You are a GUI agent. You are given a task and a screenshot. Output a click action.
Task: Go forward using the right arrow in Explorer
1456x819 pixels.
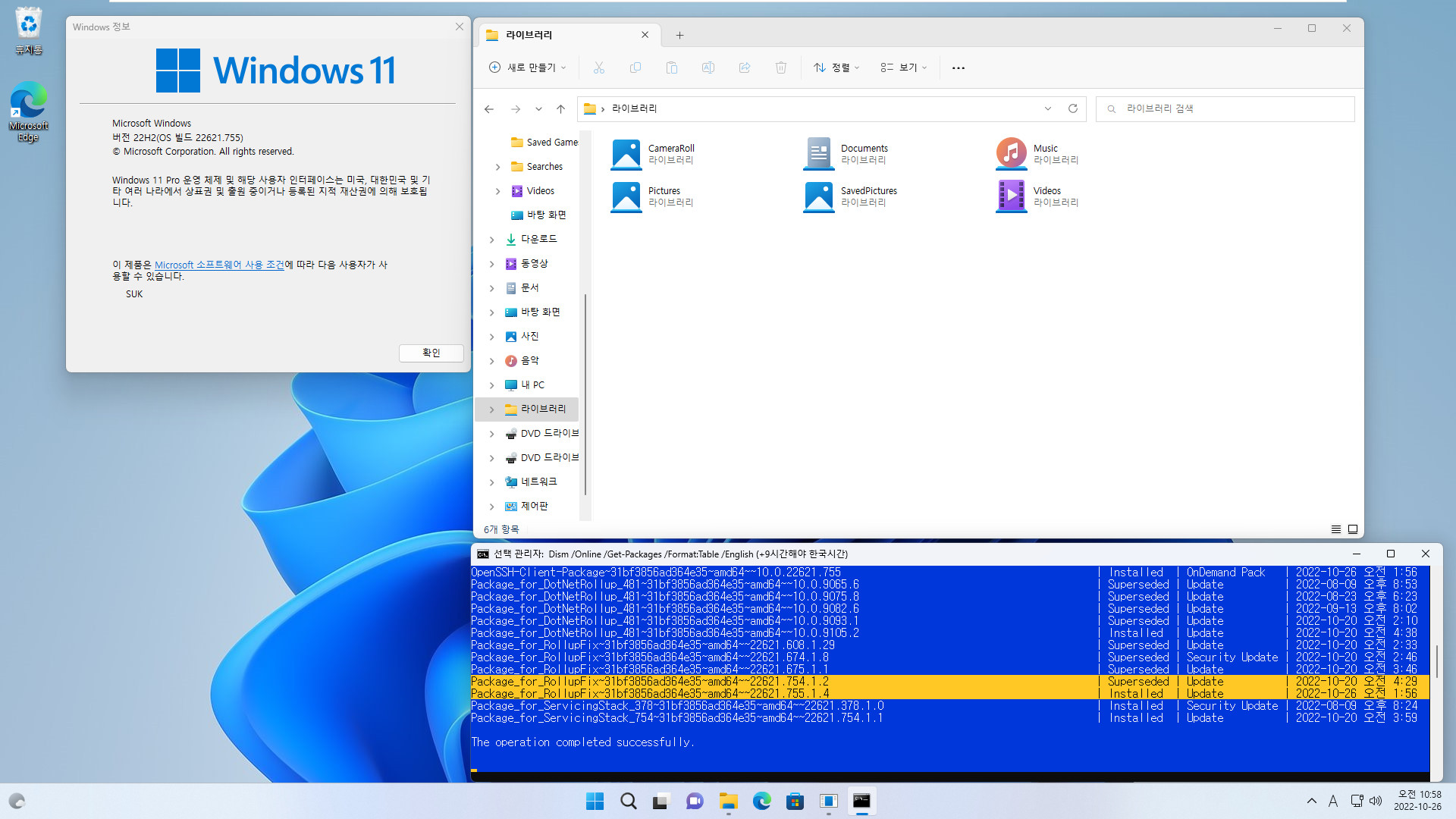point(516,109)
